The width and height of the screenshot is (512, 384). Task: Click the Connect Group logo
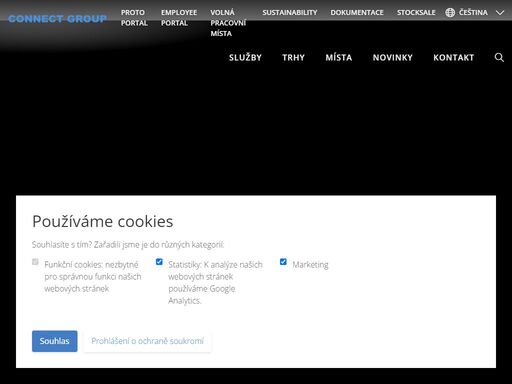point(57,19)
